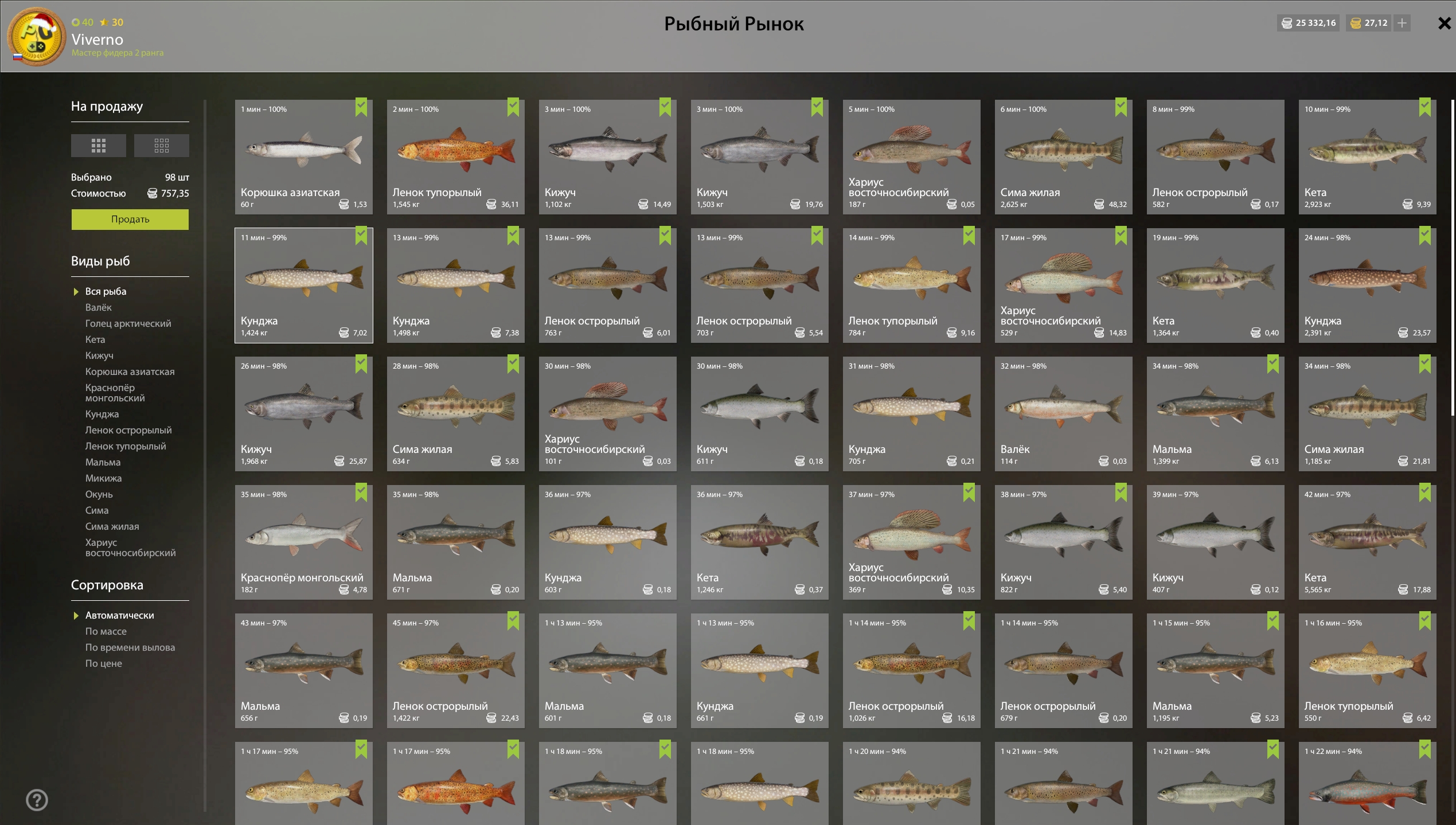The width and height of the screenshot is (1456, 825).
Task: Open the help question mark icon
Action: [x=37, y=800]
